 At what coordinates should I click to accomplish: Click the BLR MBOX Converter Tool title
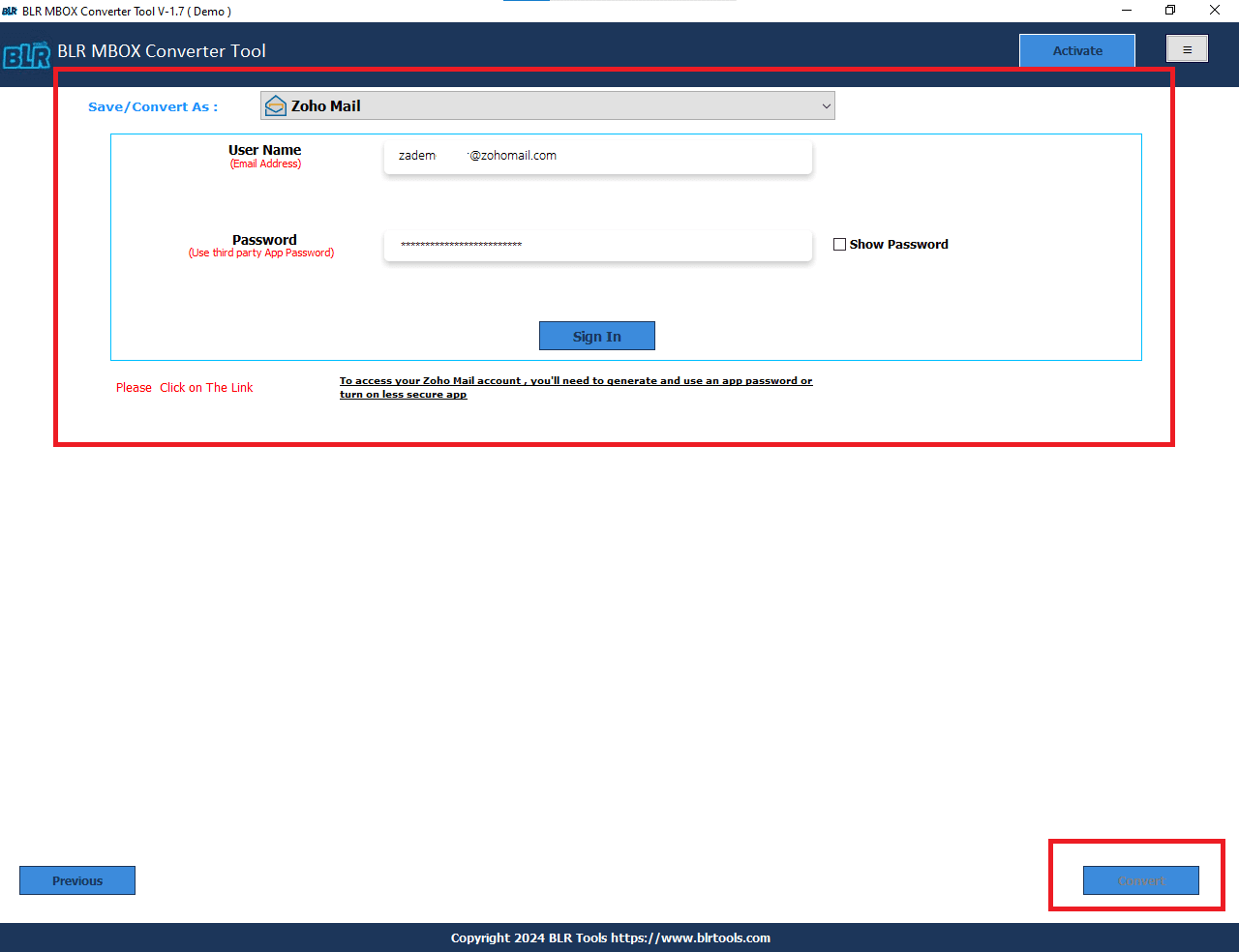[162, 51]
